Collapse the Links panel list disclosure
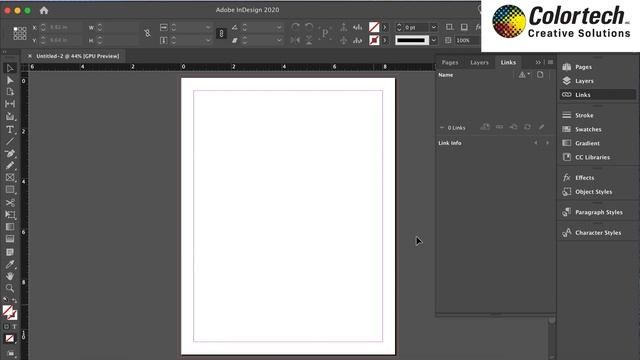Viewport: 640px width, 360px height. point(442,128)
